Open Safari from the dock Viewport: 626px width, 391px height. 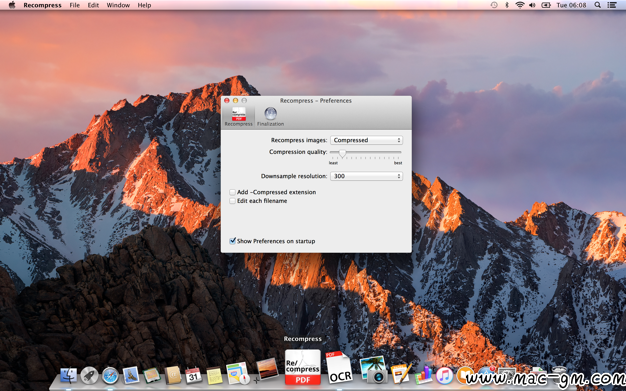(x=110, y=375)
